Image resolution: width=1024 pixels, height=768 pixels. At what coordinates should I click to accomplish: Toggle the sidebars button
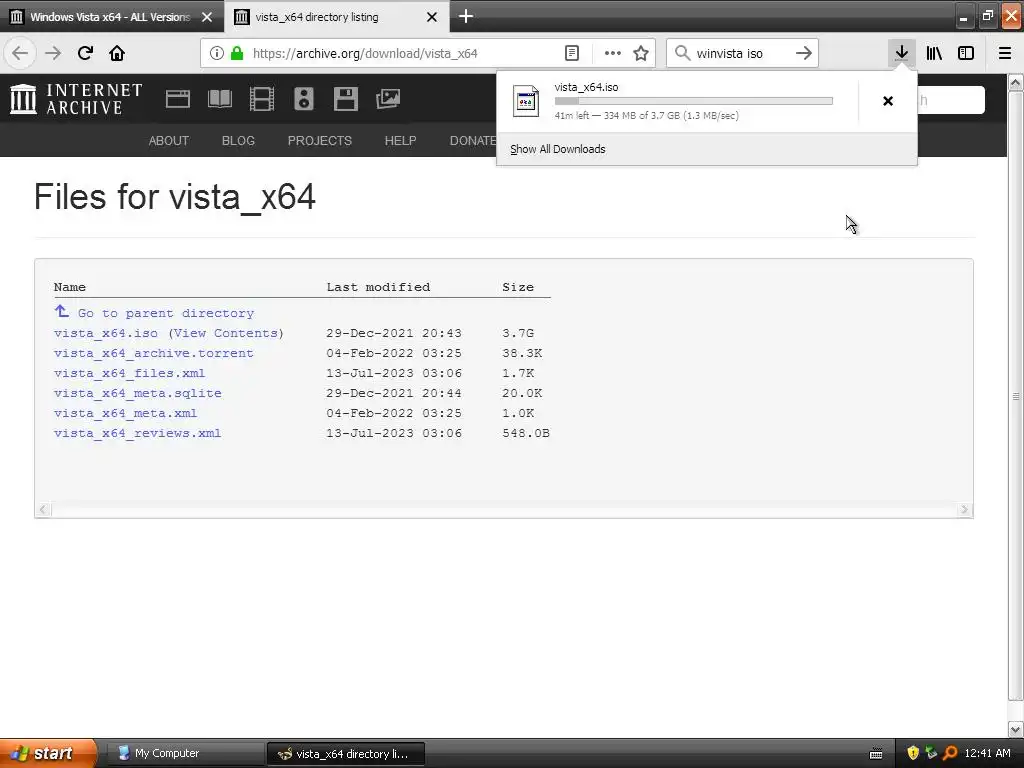(966, 53)
